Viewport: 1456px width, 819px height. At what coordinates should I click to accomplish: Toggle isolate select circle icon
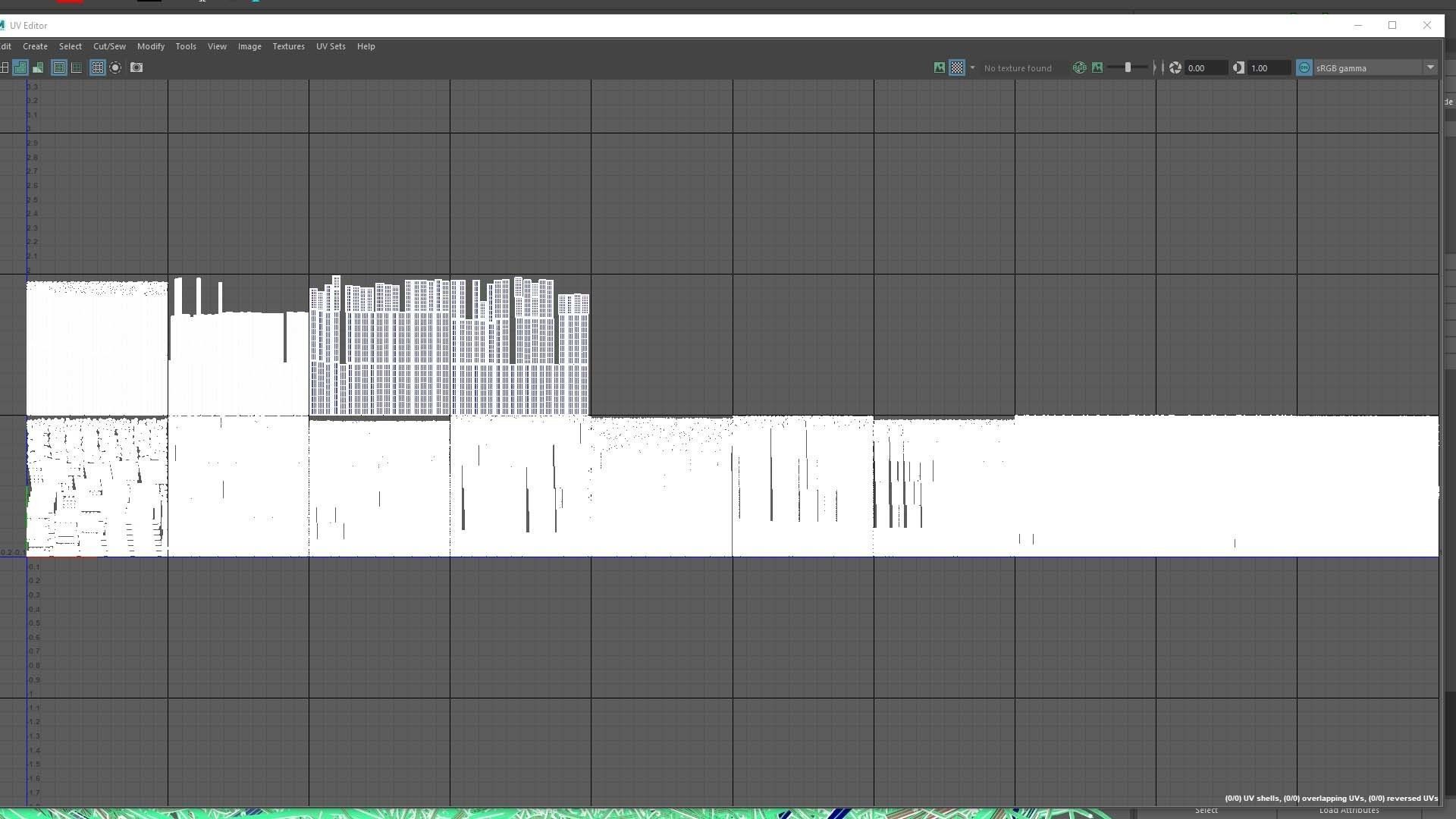[115, 67]
